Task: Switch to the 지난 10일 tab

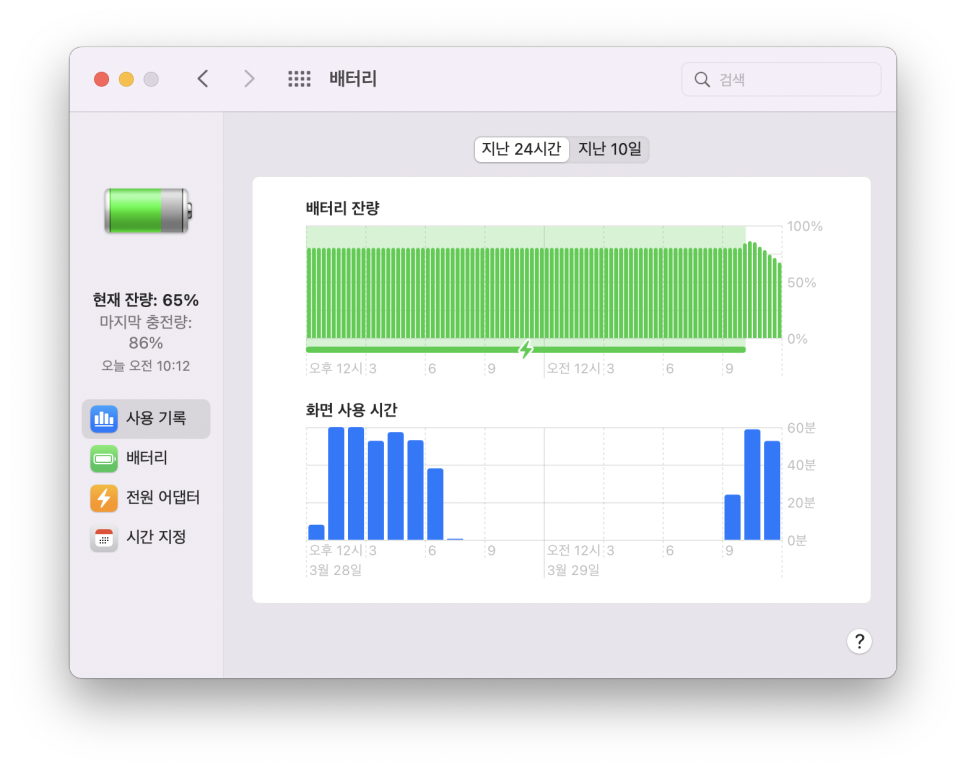Action: point(609,149)
